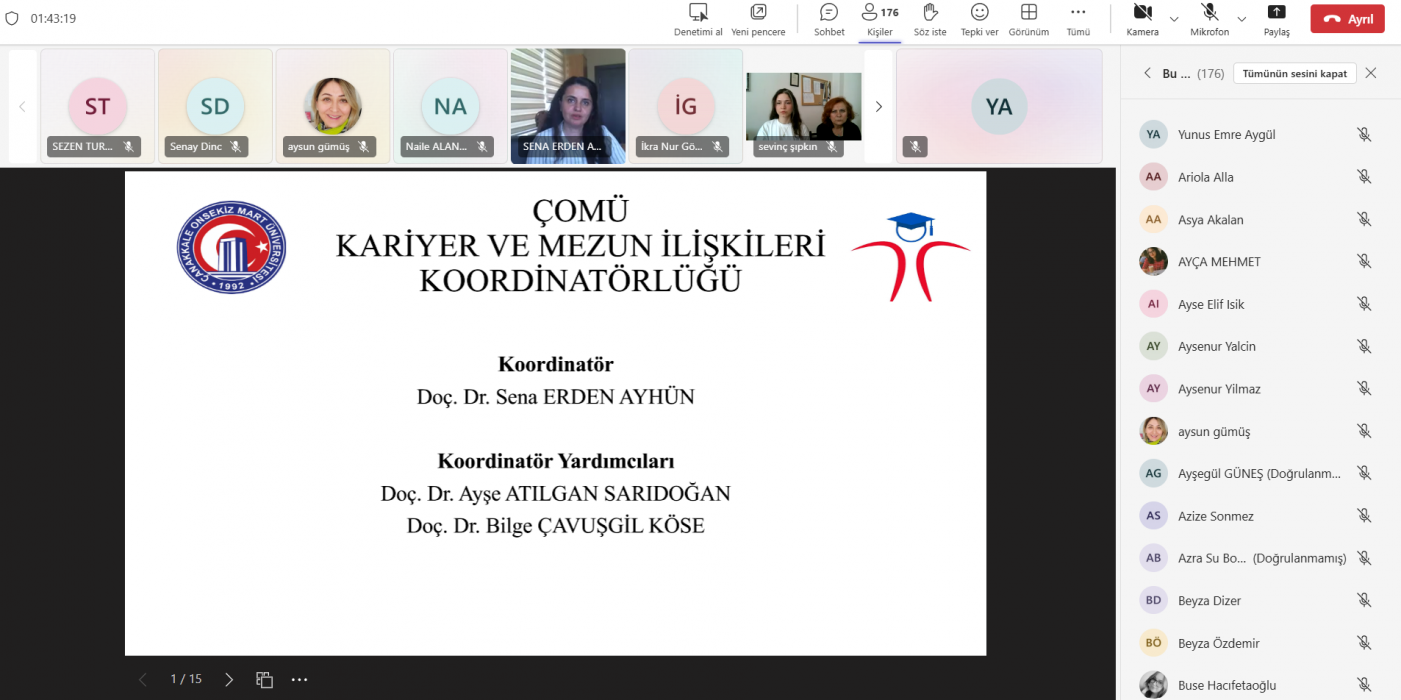Click the AYÇA MEHMET profile photo
Screen dimensions: 1401x700
pyautogui.click(x=1154, y=262)
